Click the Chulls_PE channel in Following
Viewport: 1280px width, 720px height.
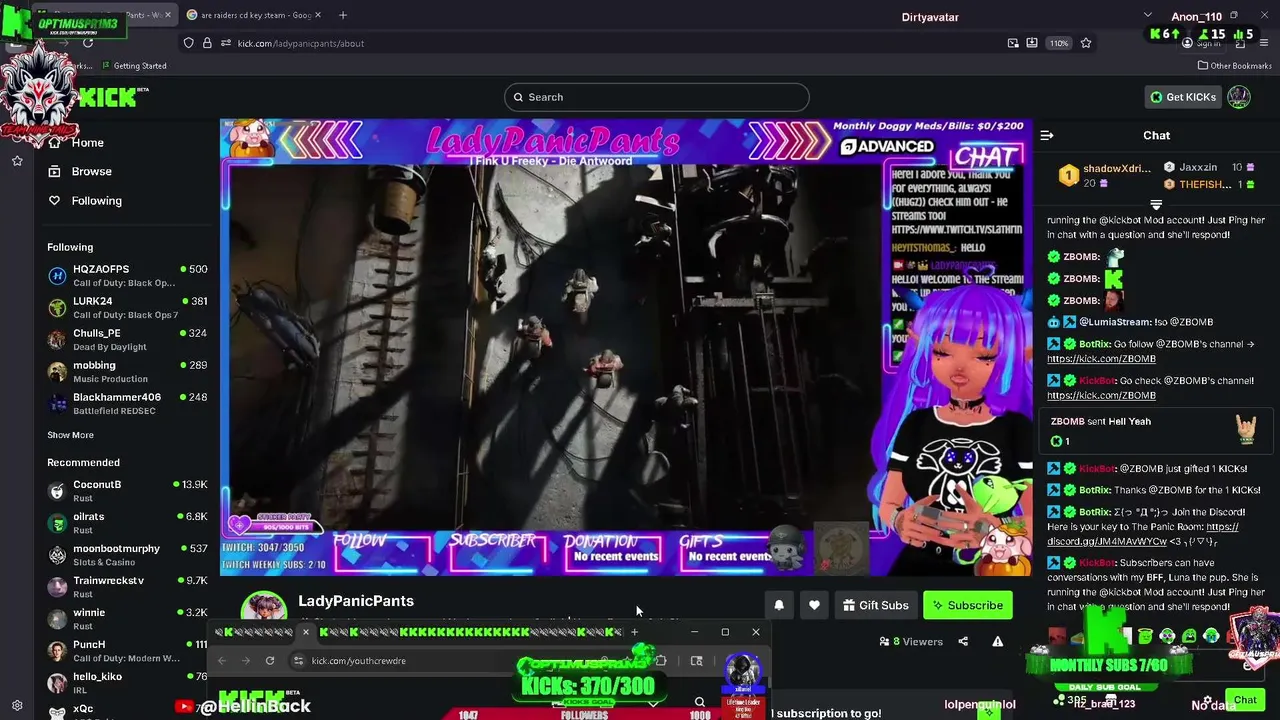point(127,339)
